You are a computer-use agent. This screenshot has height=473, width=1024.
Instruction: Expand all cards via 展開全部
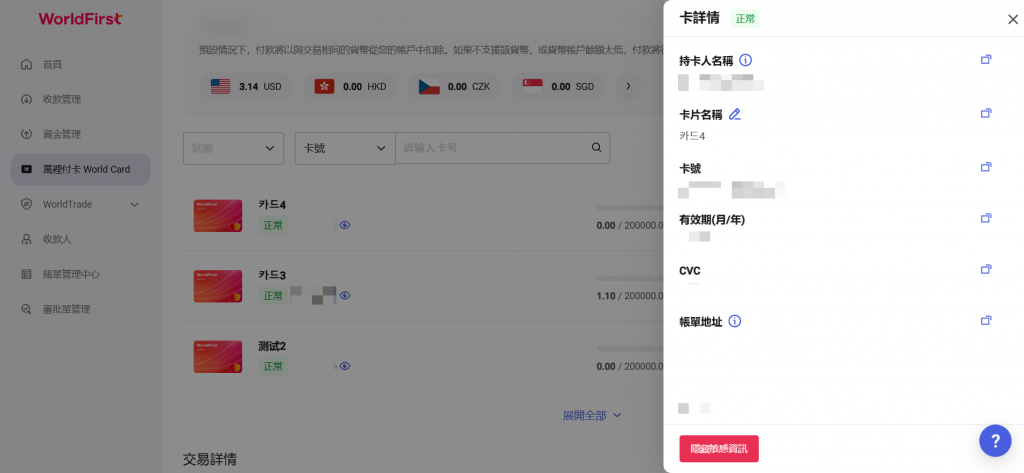[x=592, y=415]
